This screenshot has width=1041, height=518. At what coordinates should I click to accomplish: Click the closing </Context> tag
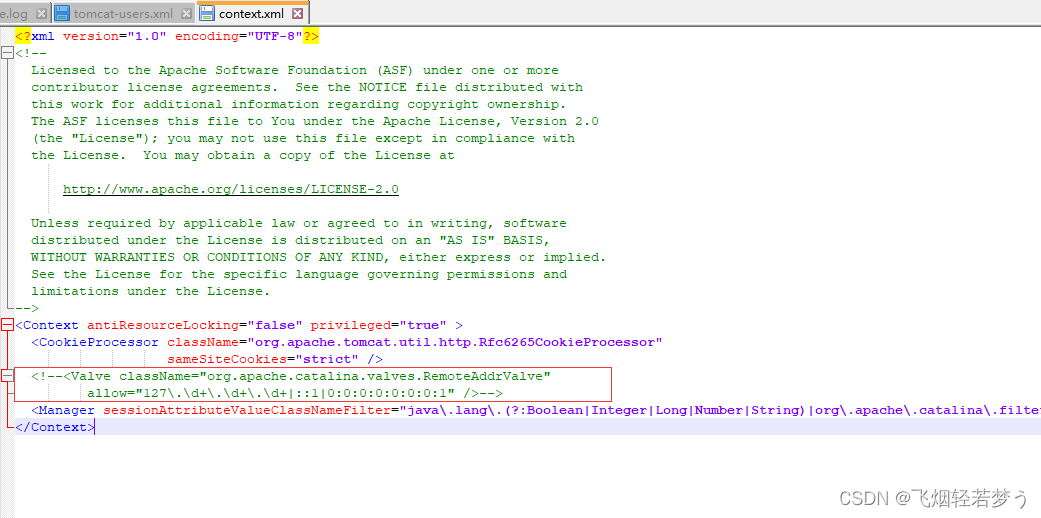55,427
